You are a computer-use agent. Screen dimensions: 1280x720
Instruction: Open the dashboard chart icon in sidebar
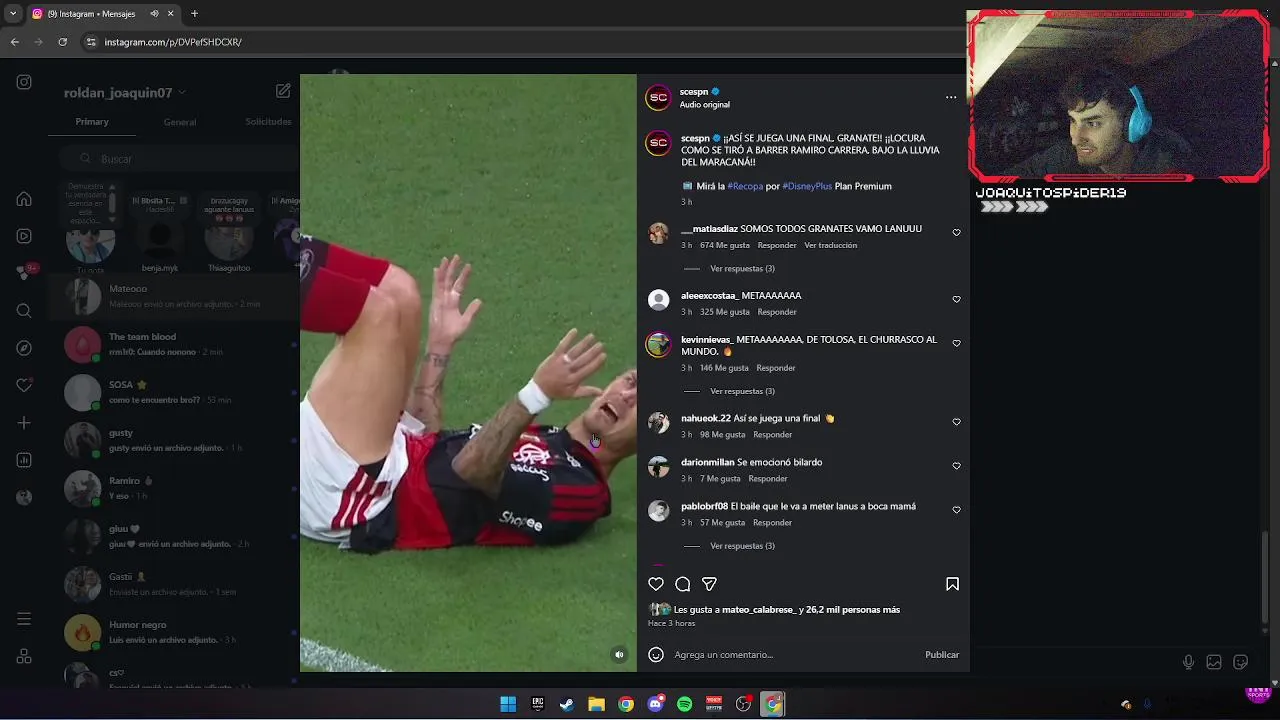pos(24,460)
